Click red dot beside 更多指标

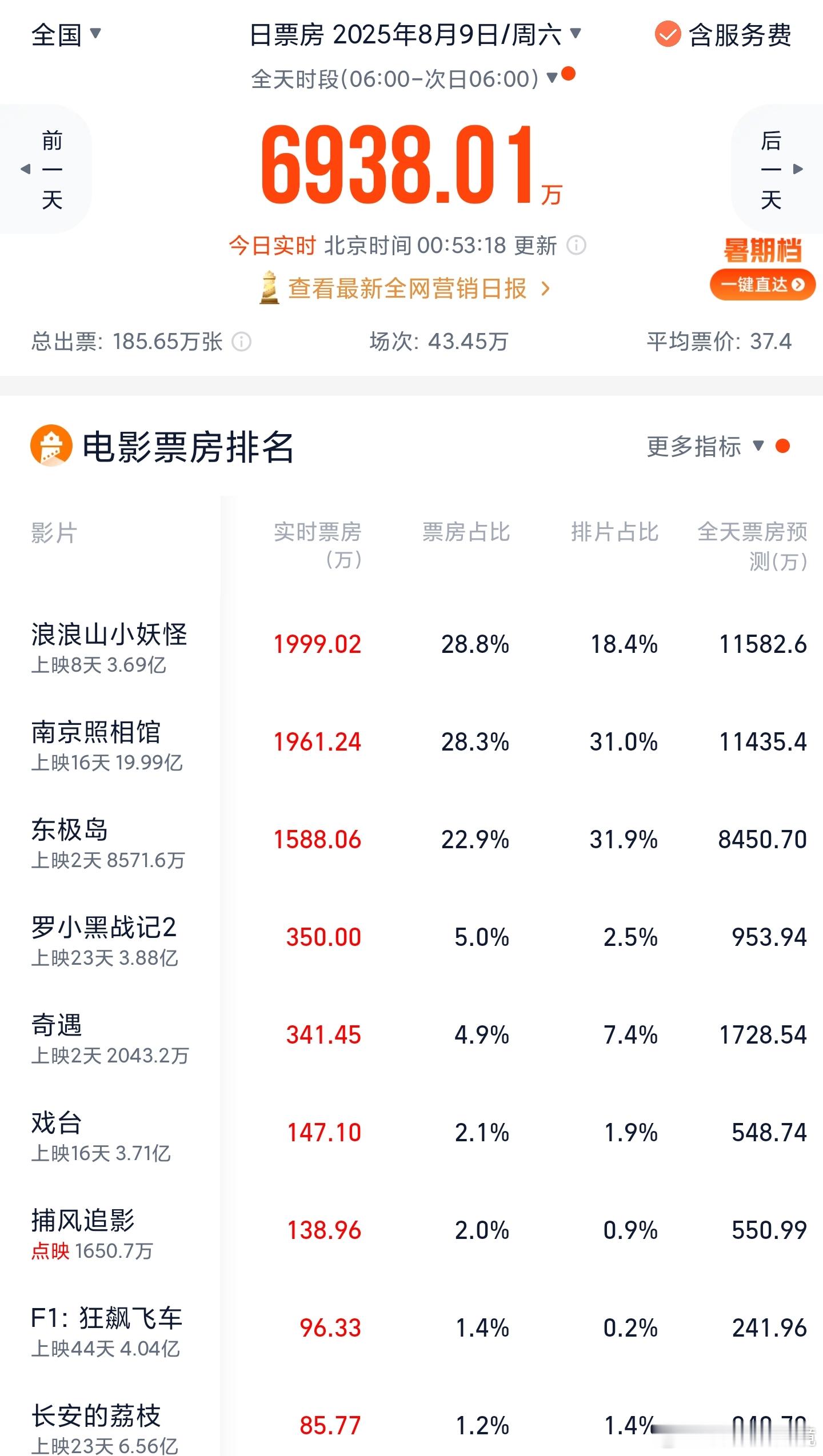point(782,446)
